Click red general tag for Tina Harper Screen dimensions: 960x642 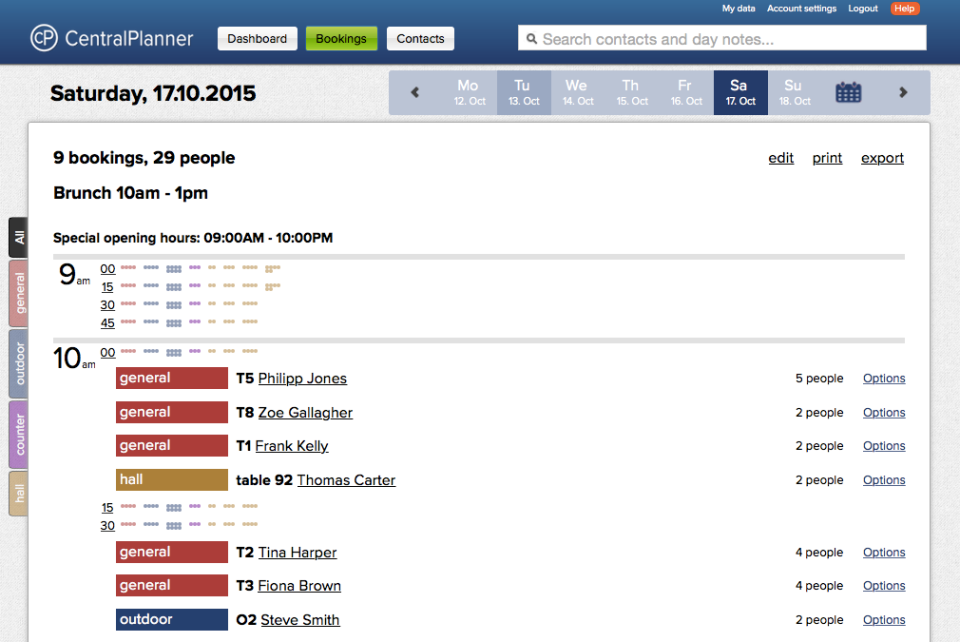[x=172, y=551]
